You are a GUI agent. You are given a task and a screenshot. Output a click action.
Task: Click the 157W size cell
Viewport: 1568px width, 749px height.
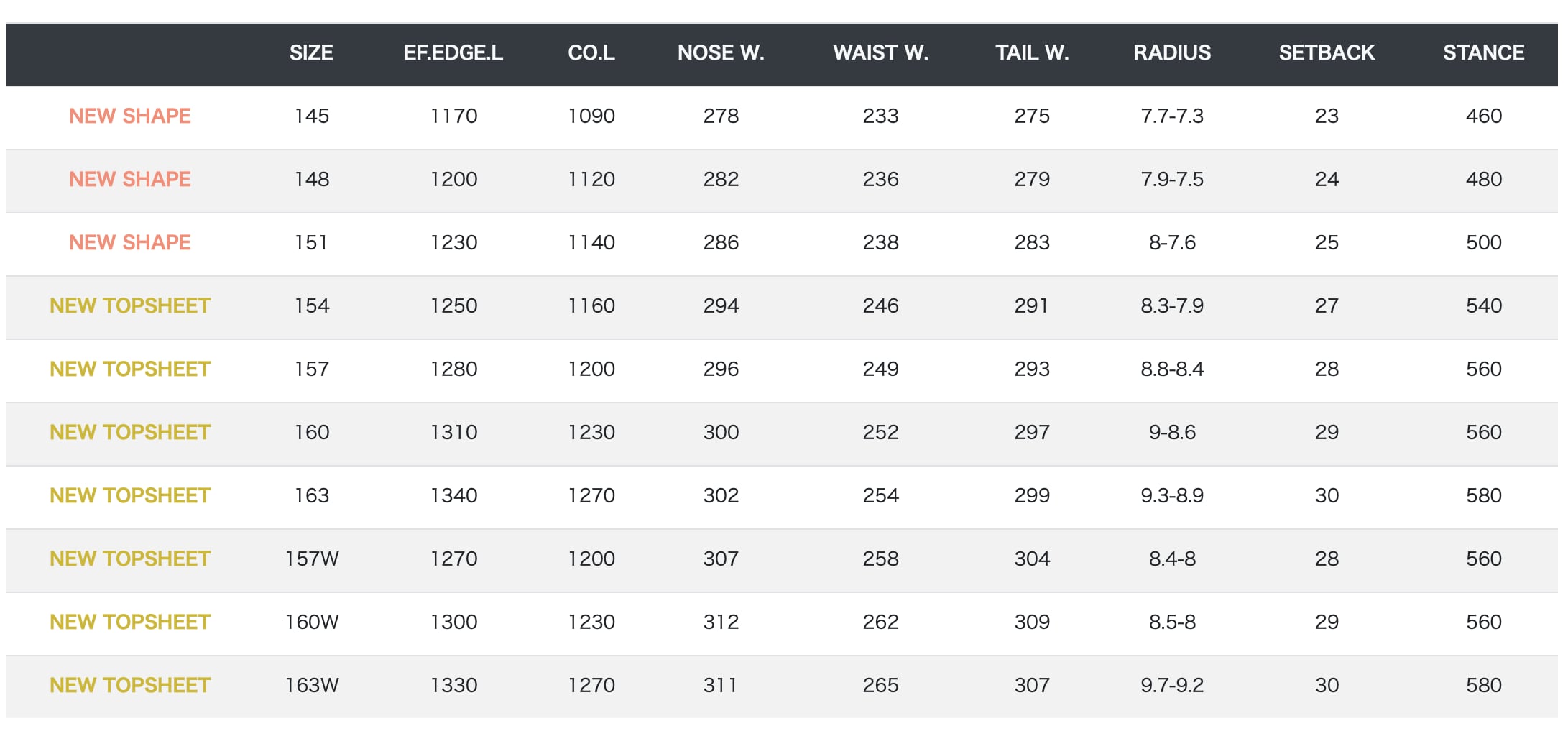click(312, 559)
